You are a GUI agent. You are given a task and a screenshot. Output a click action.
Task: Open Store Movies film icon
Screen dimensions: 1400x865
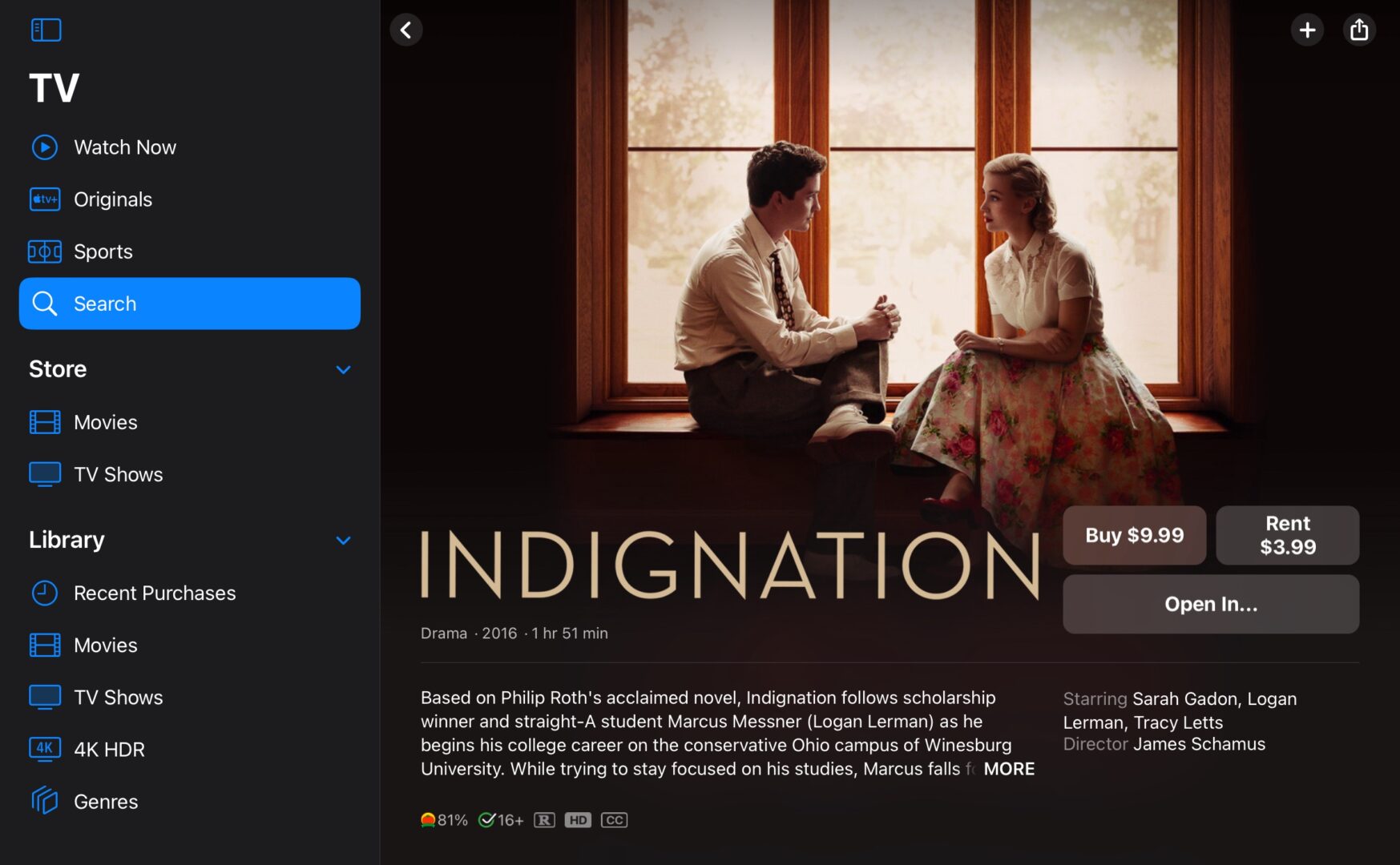coord(45,422)
